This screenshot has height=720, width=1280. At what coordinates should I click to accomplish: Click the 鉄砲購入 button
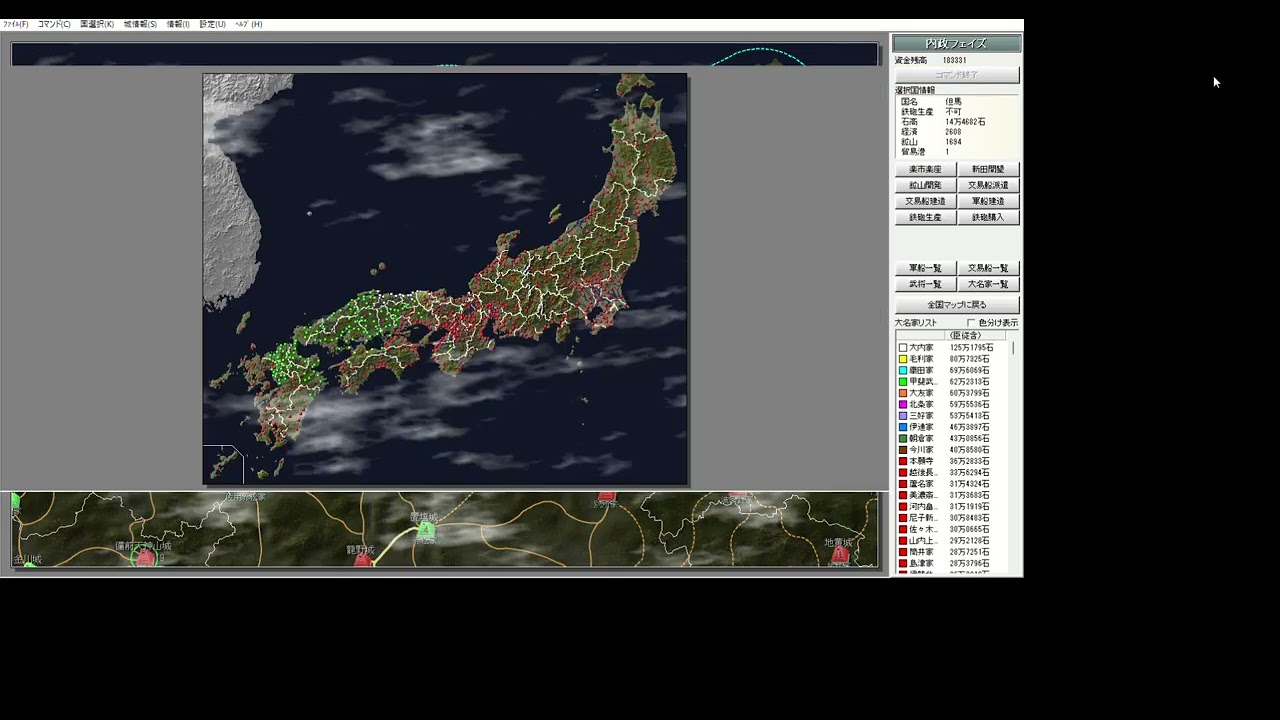[x=988, y=217]
